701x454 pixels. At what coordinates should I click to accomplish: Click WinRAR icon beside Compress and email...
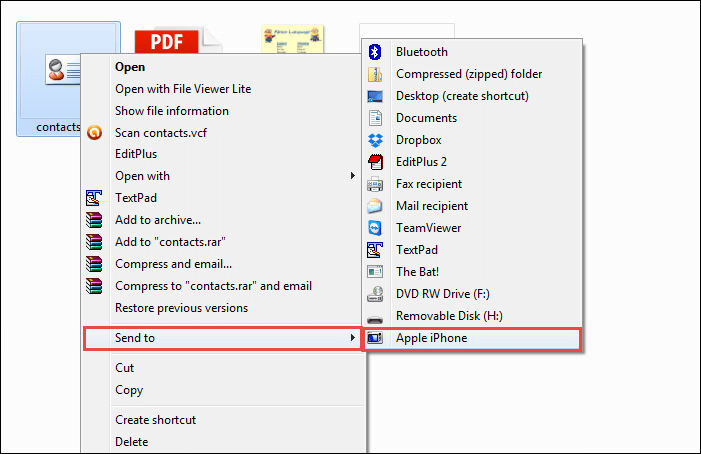click(94, 264)
